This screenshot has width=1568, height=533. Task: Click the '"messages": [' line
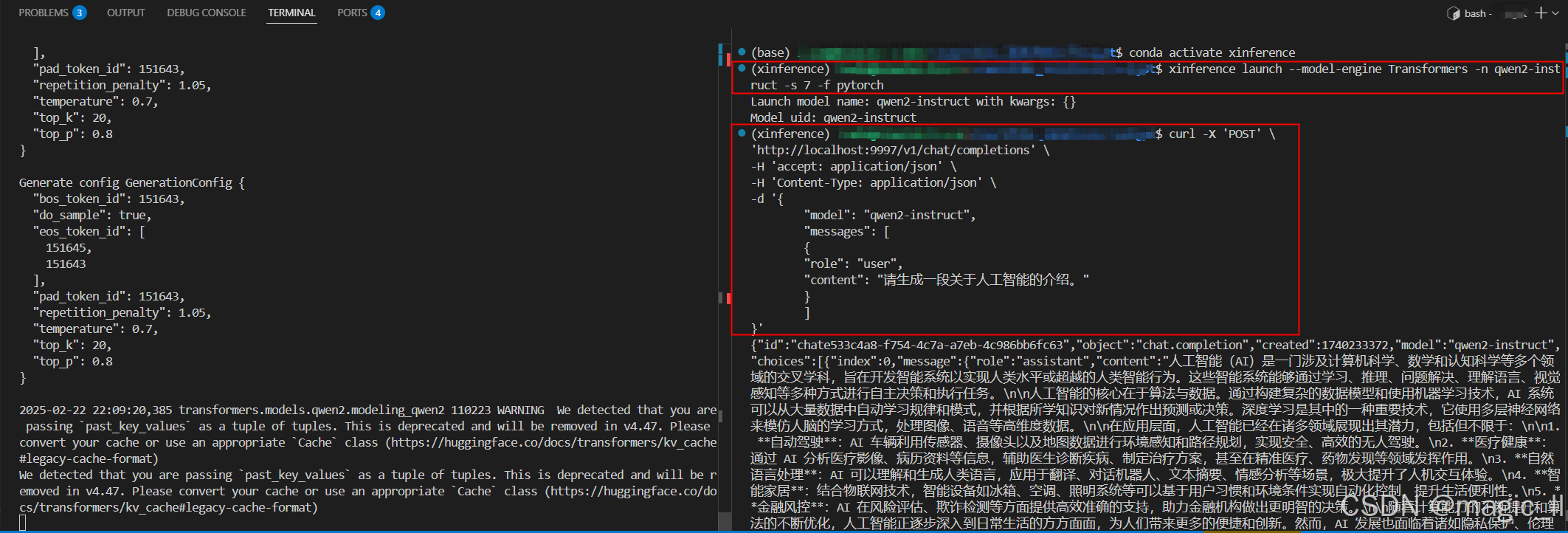(846, 231)
